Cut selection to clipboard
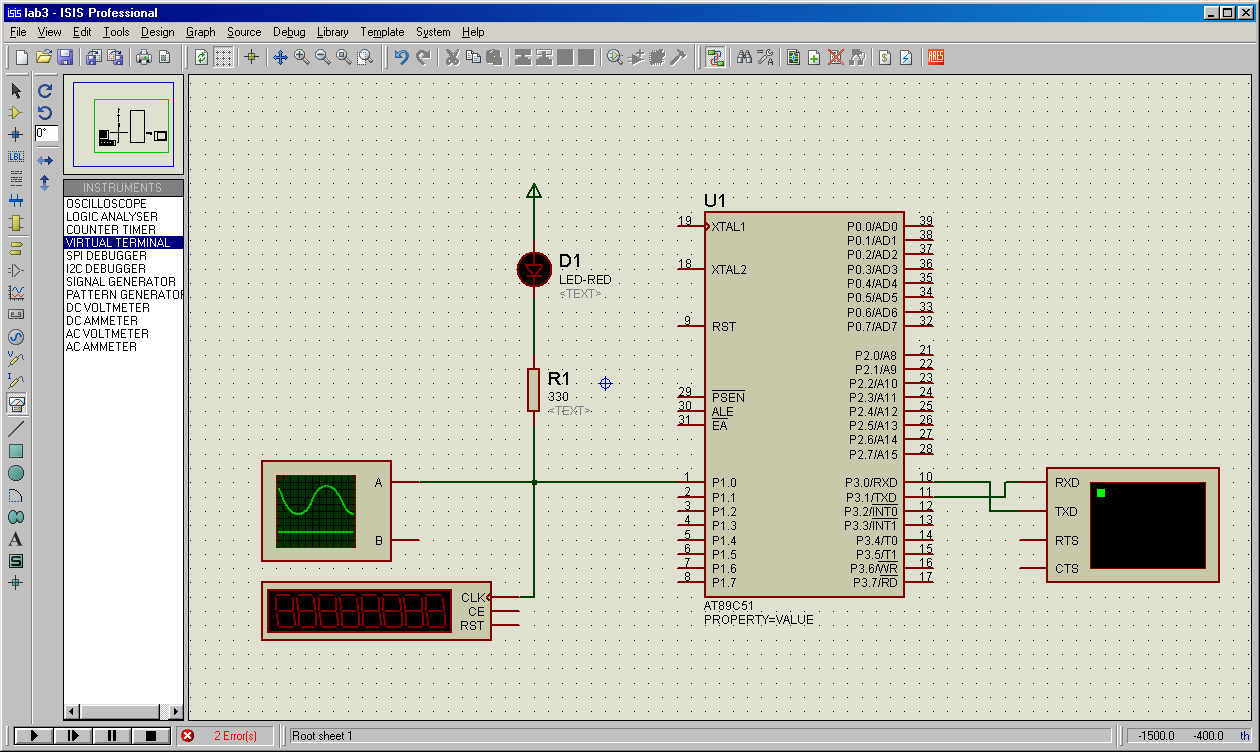 pos(452,58)
